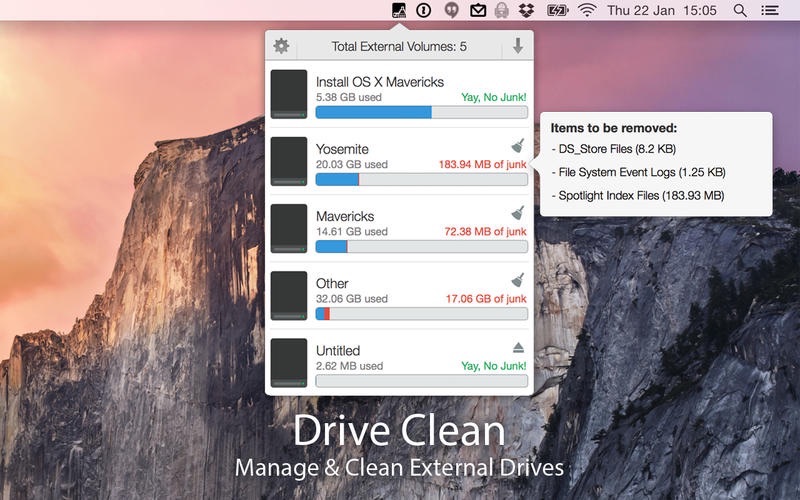The image size is (800, 500).
Task: Click '72.38 MB of junk' label
Action: 485,232
